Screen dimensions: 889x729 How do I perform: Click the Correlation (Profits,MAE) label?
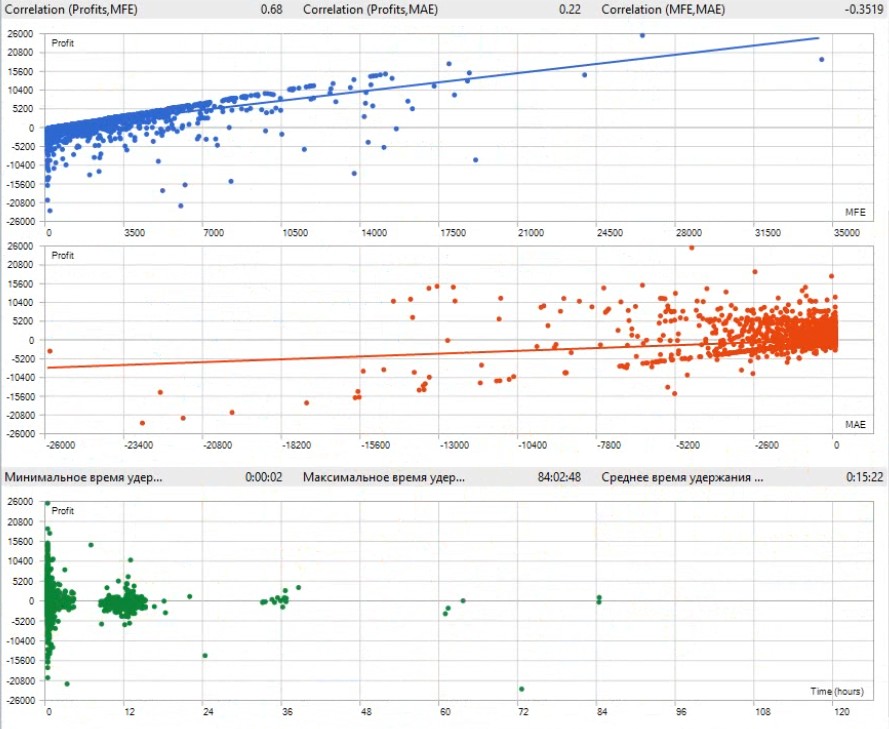[368, 9]
